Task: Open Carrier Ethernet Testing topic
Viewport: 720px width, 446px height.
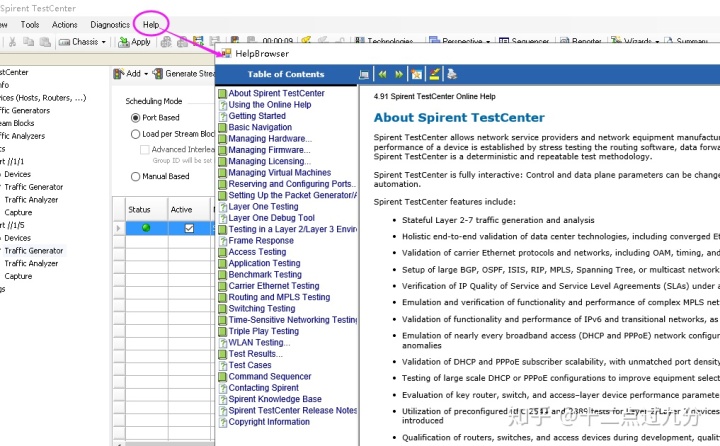Action: [x=274, y=286]
